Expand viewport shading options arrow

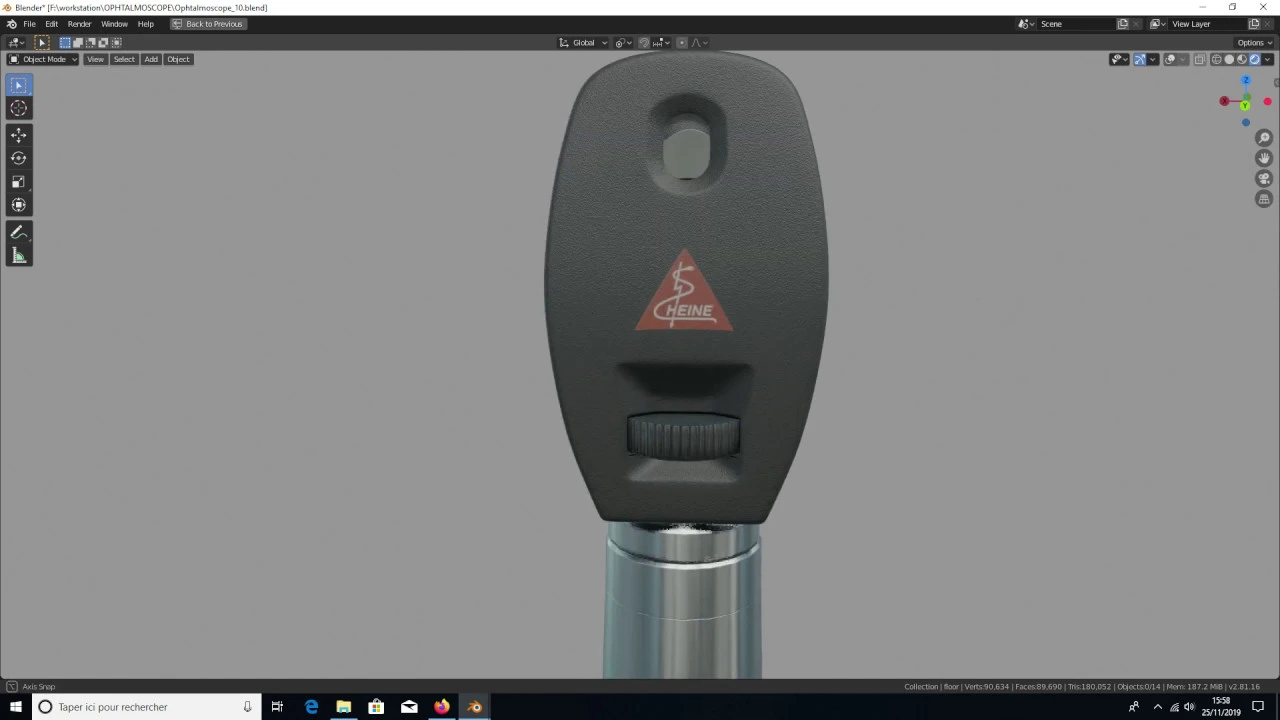tap(1267, 59)
